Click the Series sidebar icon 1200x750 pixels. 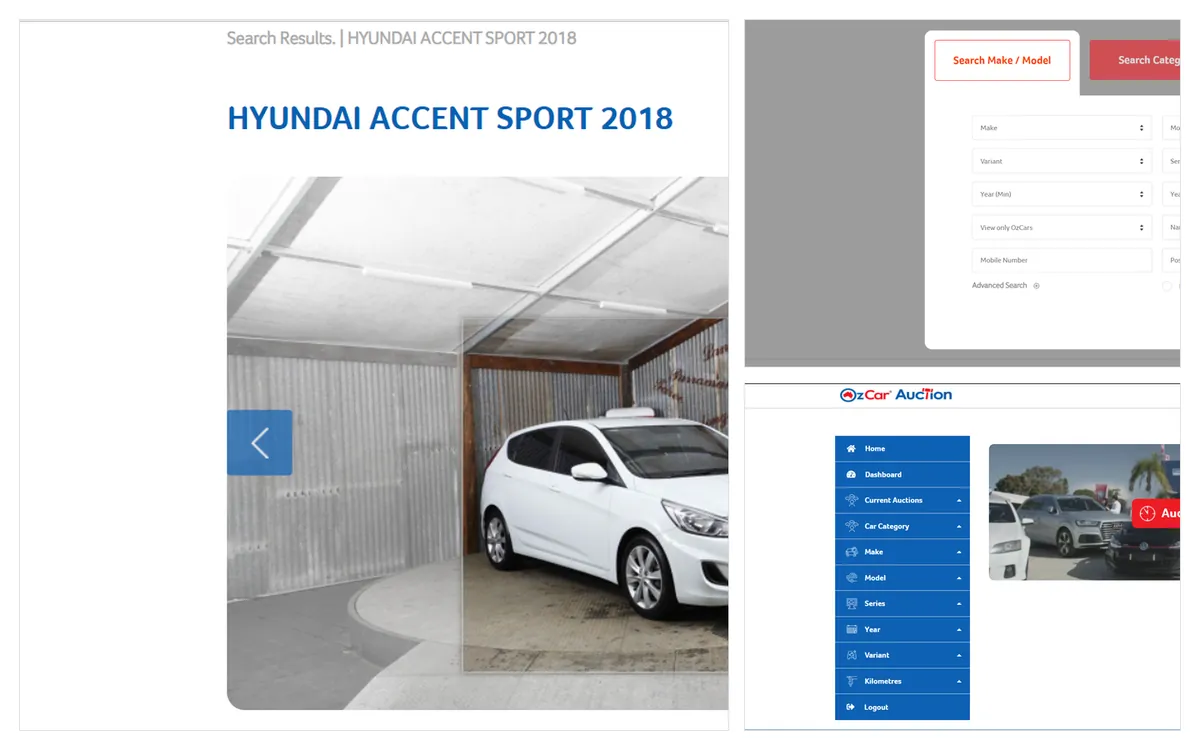(x=851, y=604)
